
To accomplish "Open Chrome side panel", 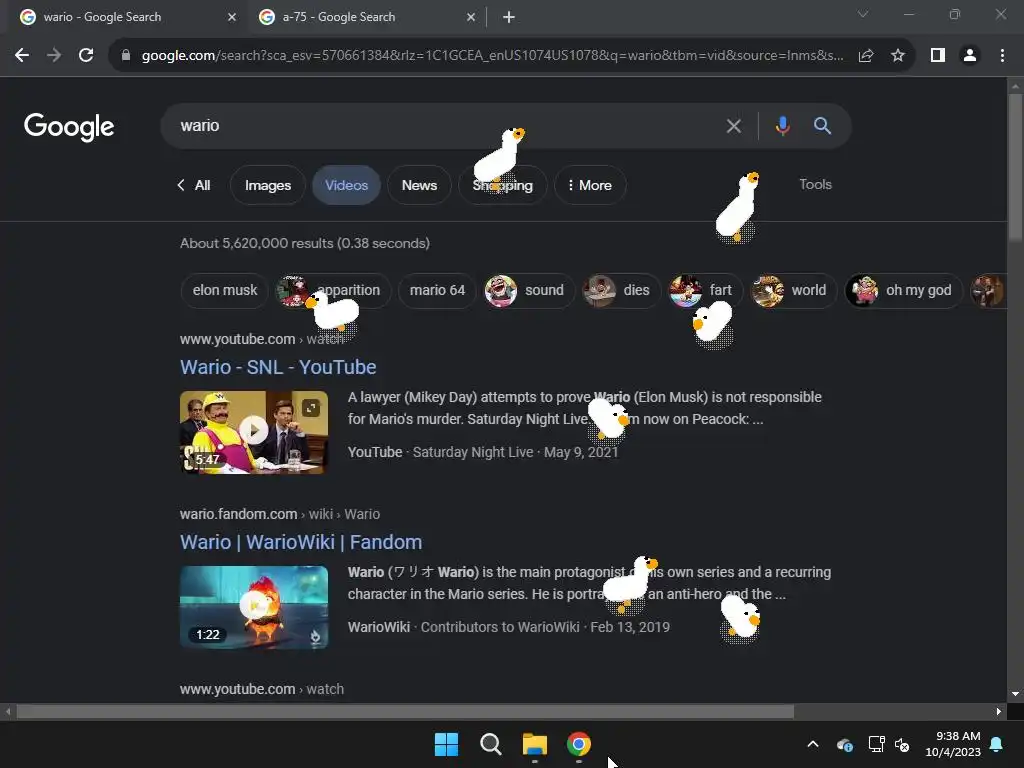I will [938, 56].
